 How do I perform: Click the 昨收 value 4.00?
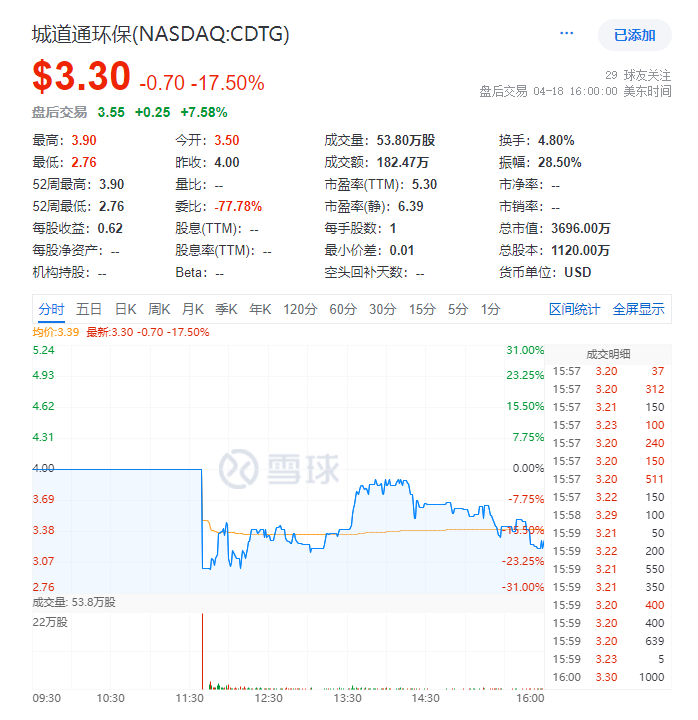pyautogui.click(x=226, y=162)
